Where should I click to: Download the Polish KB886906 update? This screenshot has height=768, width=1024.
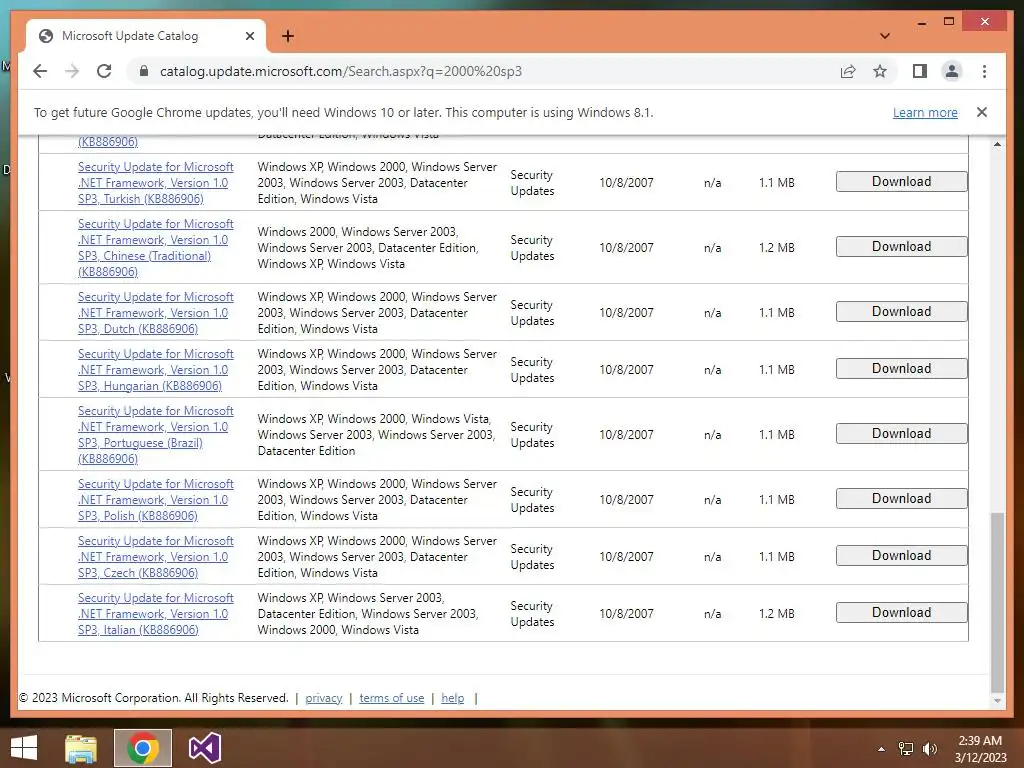point(901,498)
